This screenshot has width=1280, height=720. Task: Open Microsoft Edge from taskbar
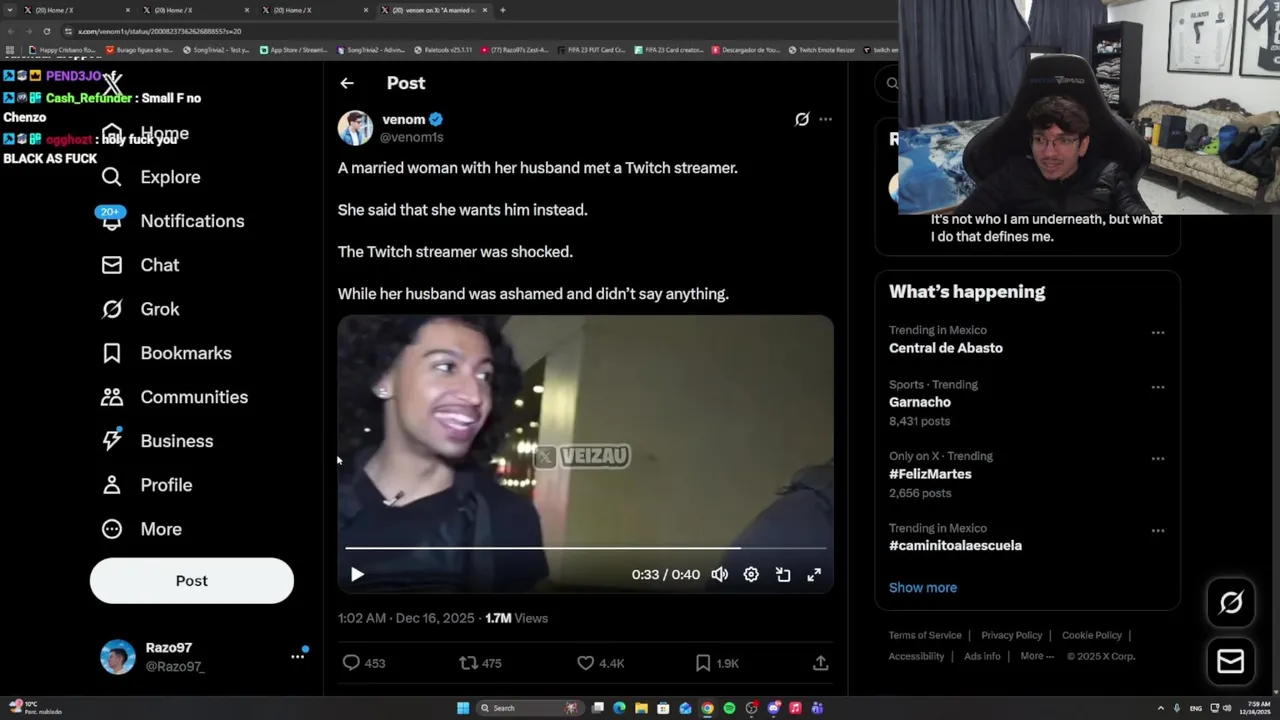tap(619, 708)
